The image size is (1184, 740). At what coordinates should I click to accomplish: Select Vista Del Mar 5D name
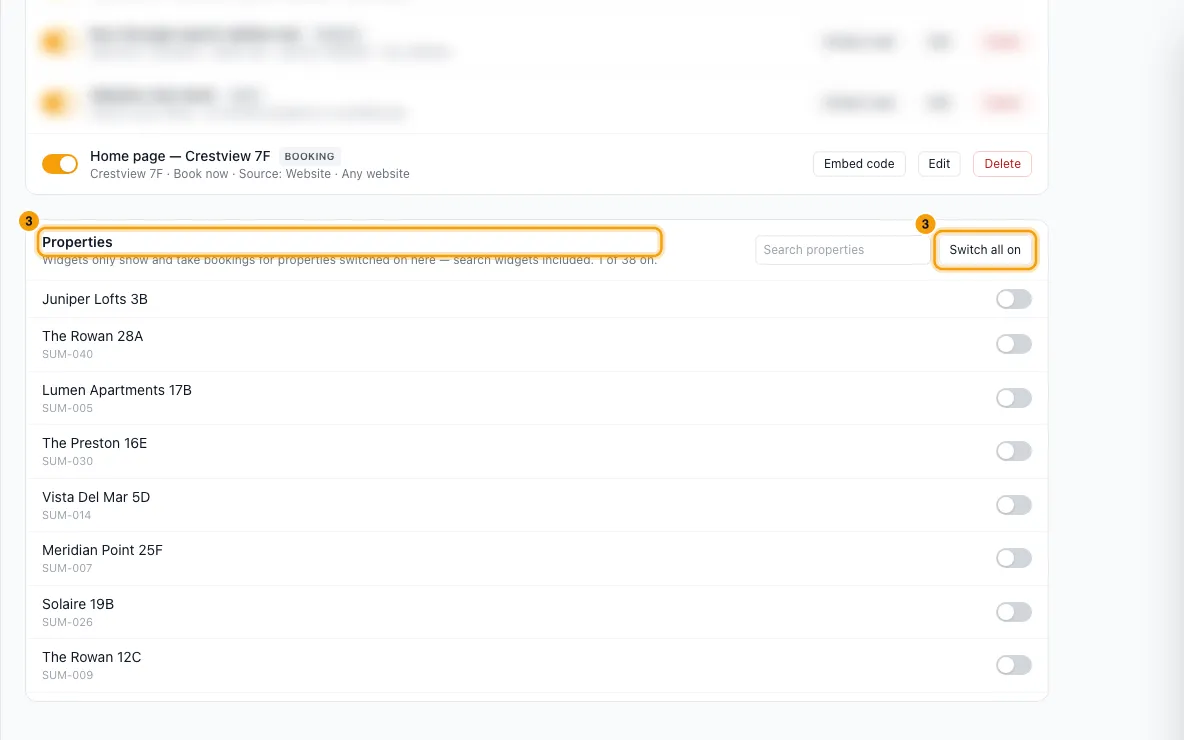tap(96, 497)
